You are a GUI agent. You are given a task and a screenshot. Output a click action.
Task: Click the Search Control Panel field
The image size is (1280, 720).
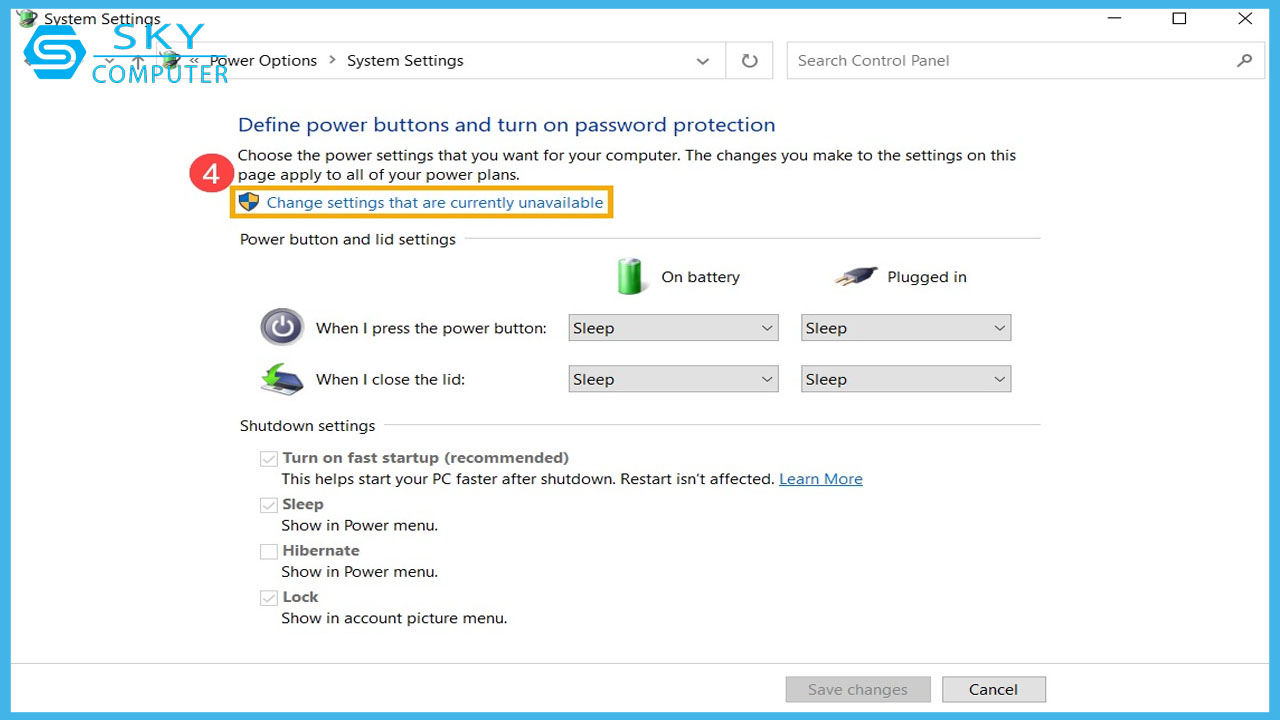1010,61
